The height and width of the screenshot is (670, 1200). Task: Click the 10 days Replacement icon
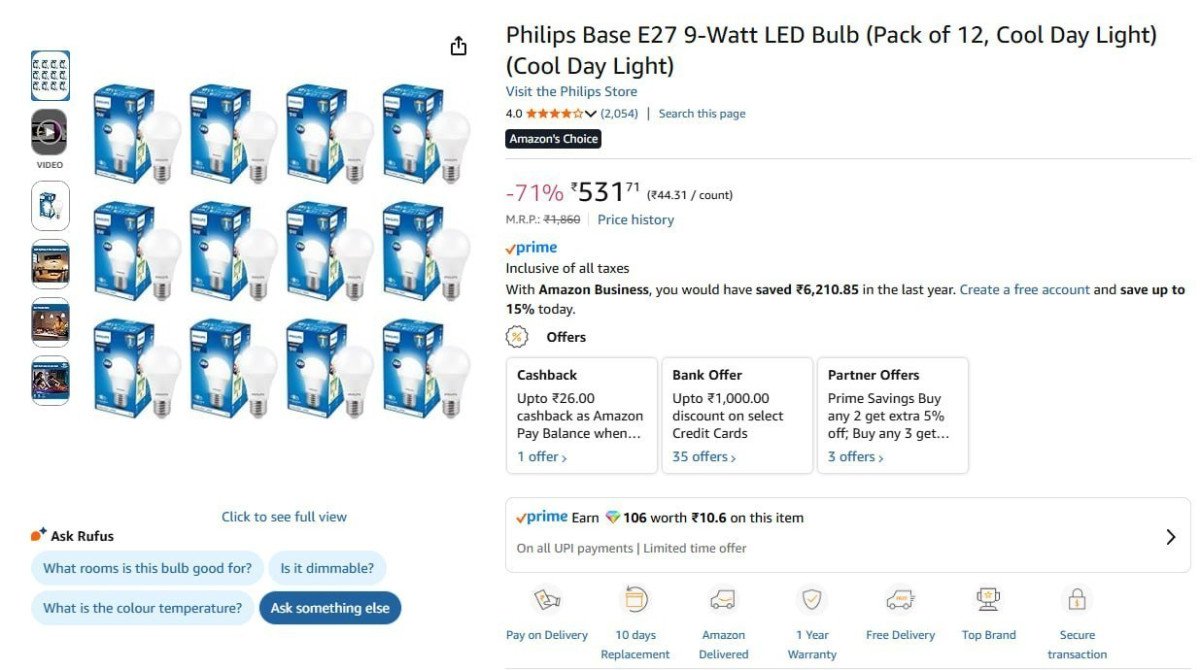[x=635, y=601]
